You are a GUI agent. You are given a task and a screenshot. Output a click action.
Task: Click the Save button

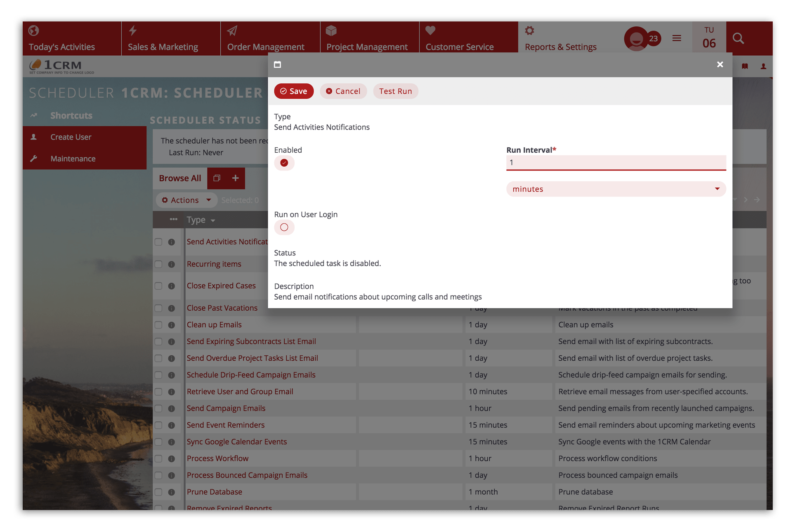coord(293,91)
